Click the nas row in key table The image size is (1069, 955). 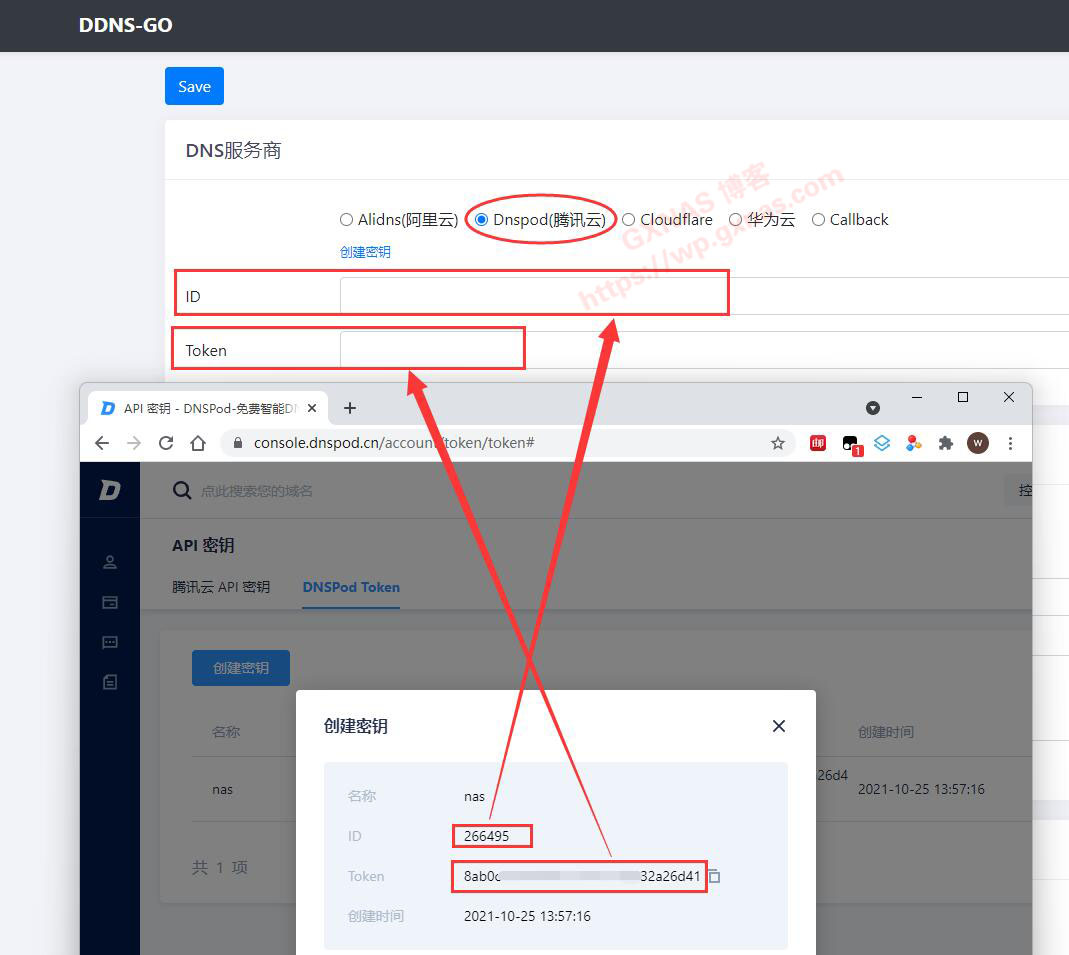point(222,789)
